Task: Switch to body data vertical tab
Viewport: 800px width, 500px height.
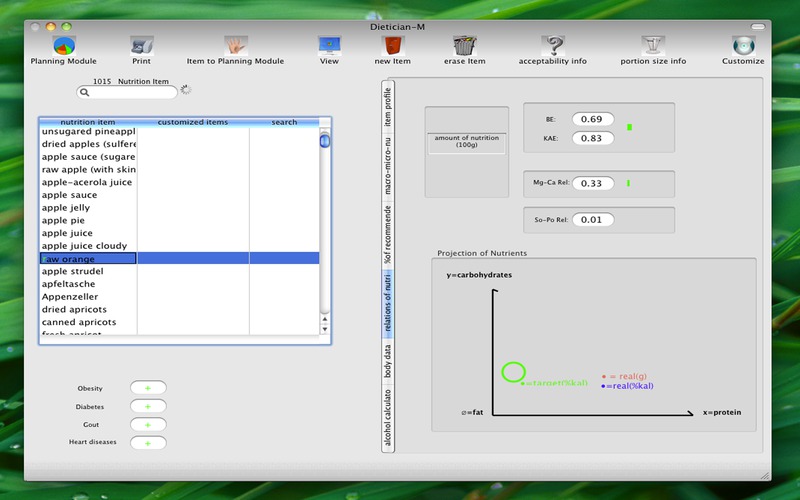Action: (388, 360)
